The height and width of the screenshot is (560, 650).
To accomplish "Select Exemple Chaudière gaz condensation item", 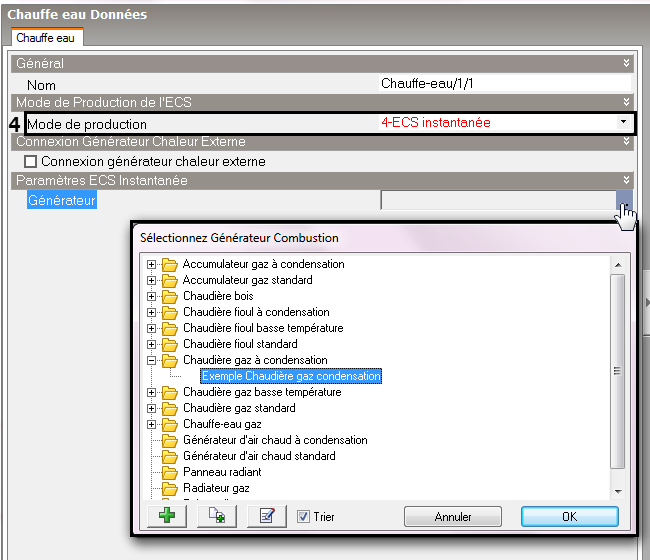I will (291, 376).
